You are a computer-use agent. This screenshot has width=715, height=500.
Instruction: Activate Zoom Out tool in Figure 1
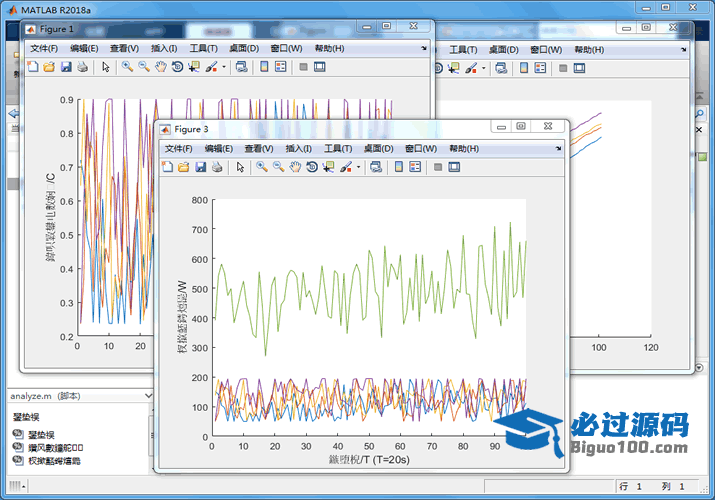[x=144, y=67]
